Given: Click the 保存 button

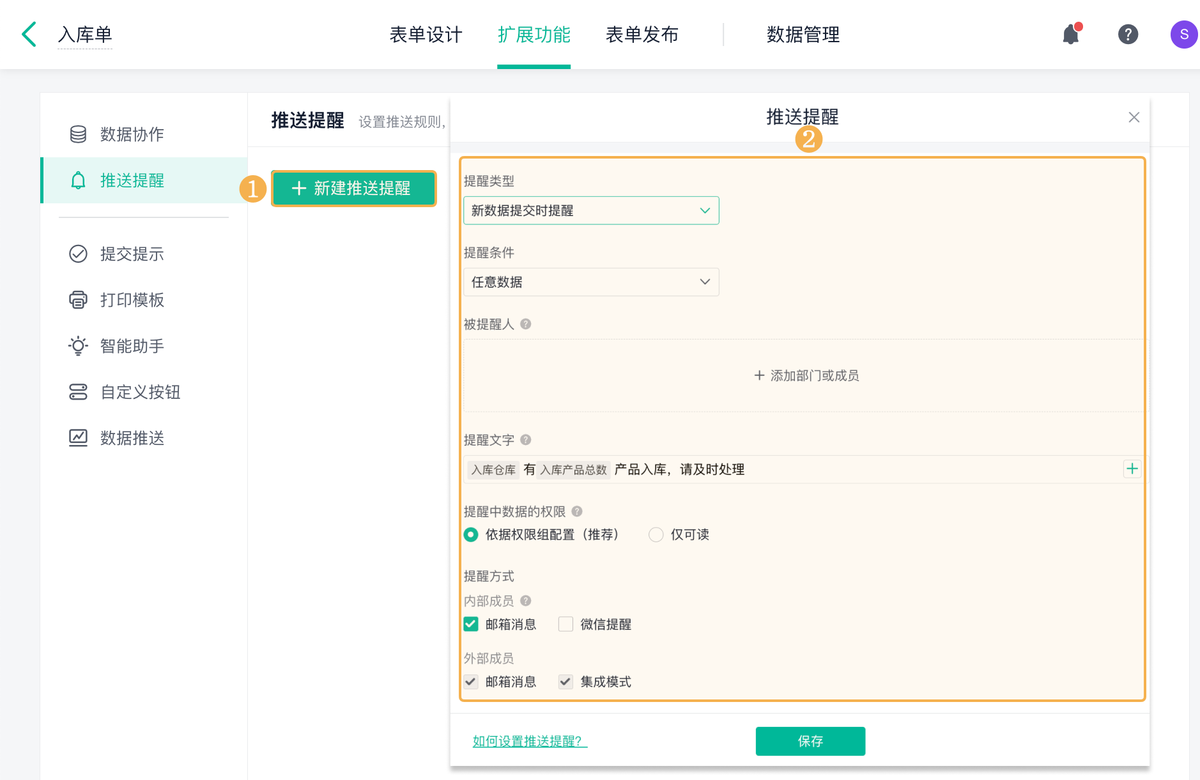Looking at the screenshot, I should [810, 741].
